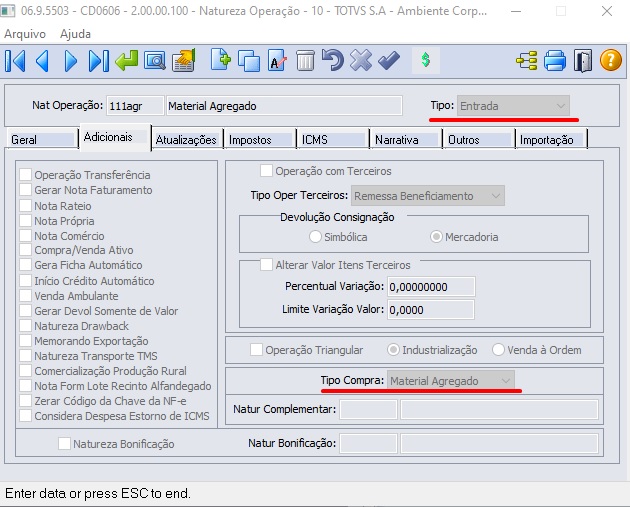Cancel editing with the X icon
This screenshot has height=507, width=630.
[x=360, y=60]
